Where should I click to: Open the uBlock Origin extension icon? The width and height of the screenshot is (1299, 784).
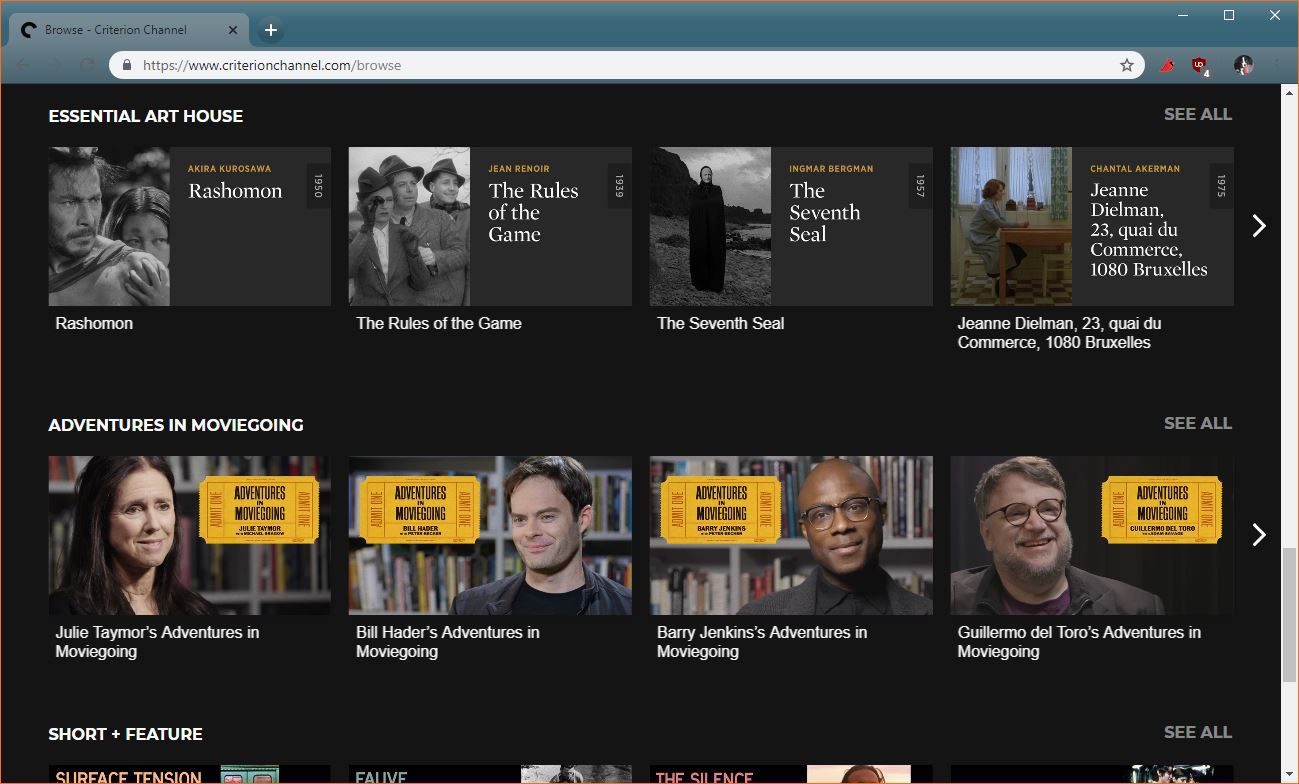click(1200, 66)
